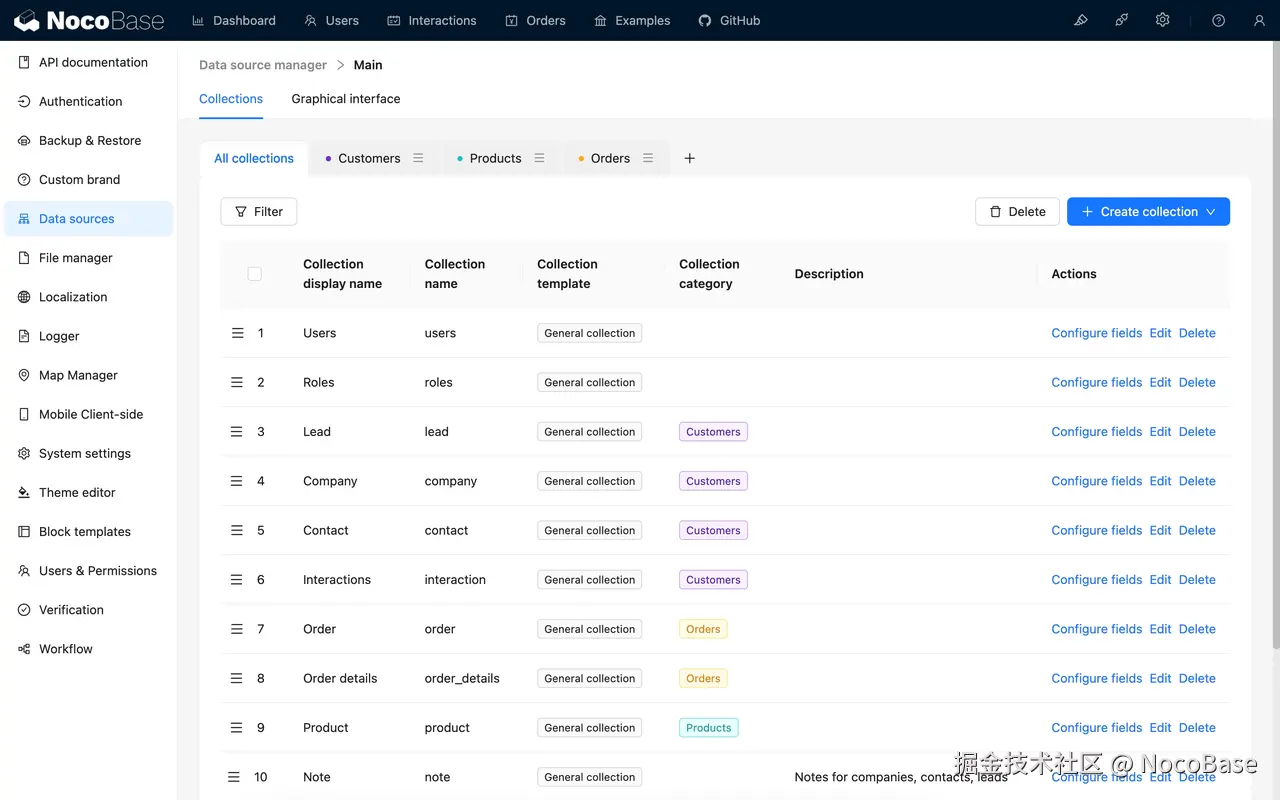Screen dimensions: 1280x800
Task: Click the purple Customers category tag
Action: click(x=712, y=431)
